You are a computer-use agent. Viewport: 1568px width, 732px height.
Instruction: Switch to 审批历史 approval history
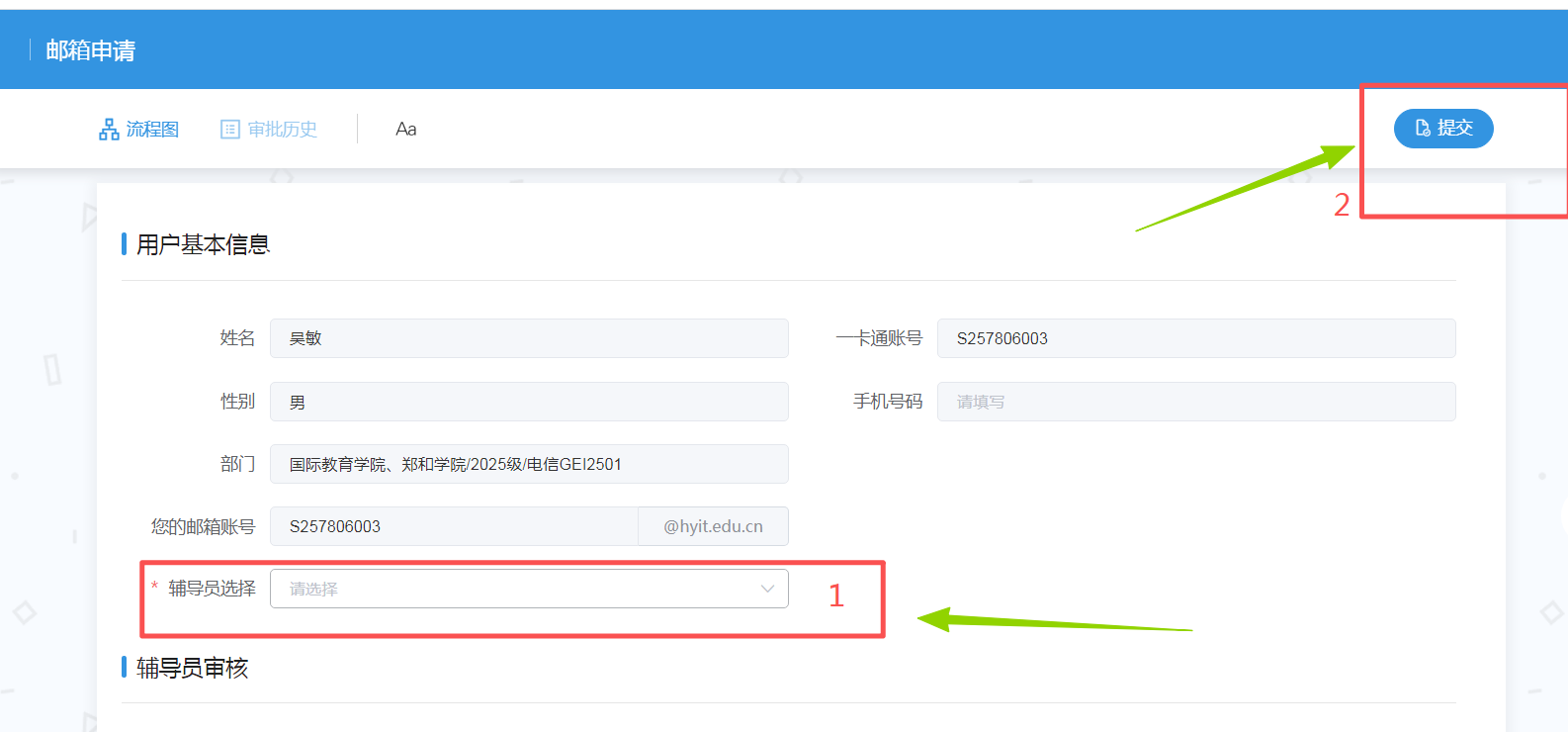coord(282,130)
